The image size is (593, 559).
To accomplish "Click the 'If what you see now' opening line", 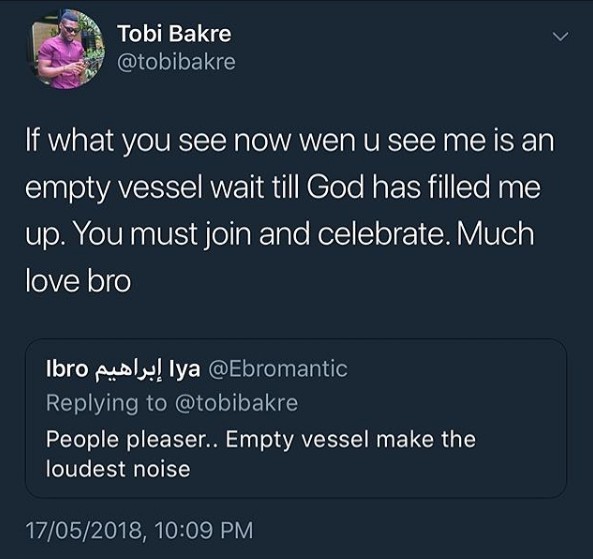I will click(x=290, y=141).
